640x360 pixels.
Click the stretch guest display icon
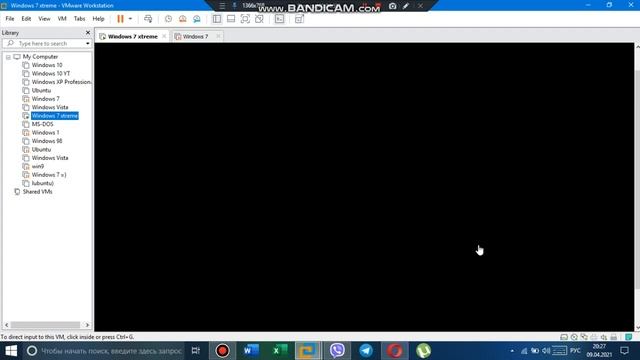tap(299, 19)
